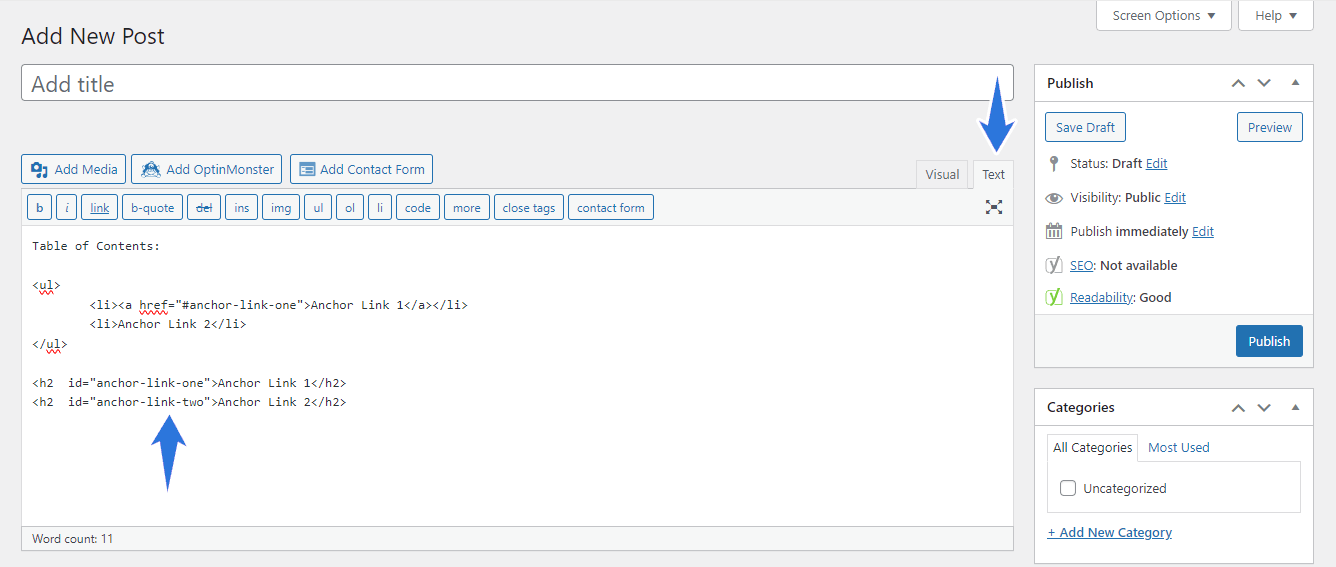Edit the post Visibility
This screenshot has width=1336, height=567.
1175,197
